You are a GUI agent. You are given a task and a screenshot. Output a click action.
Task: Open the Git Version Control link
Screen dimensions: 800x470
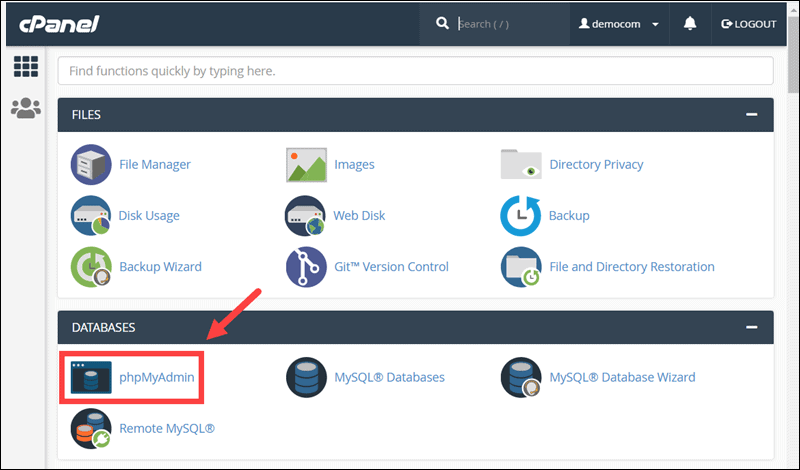click(391, 266)
